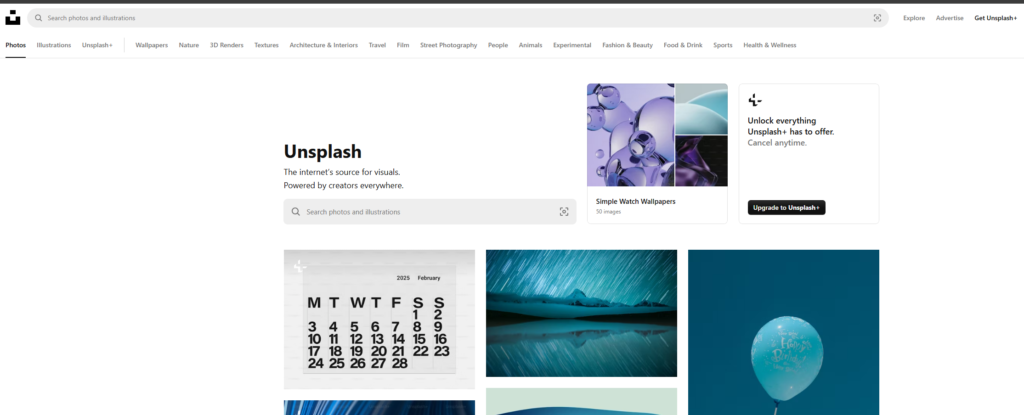The width and height of the screenshot is (1024, 415).
Task: Click the 'Unsplash' main heading
Action: click(x=323, y=152)
